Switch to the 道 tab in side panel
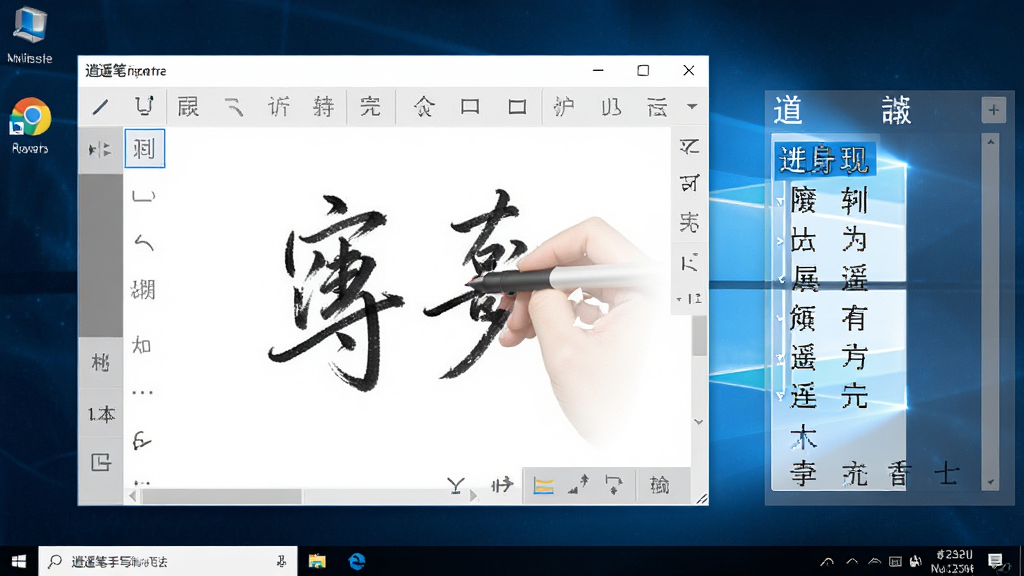The height and width of the screenshot is (576, 1024). [788, 110]
